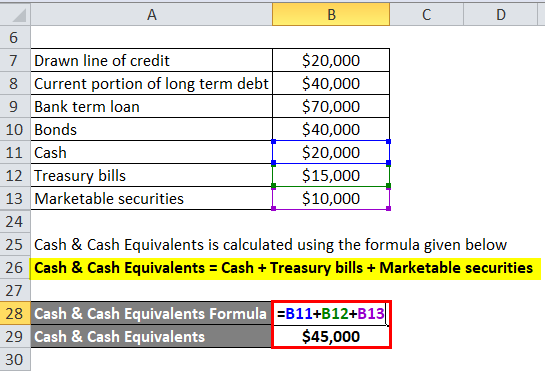Screen dimensions: 545x371
Task: Click cell 'Current portion of long term debt'
Action: [152, 83]
